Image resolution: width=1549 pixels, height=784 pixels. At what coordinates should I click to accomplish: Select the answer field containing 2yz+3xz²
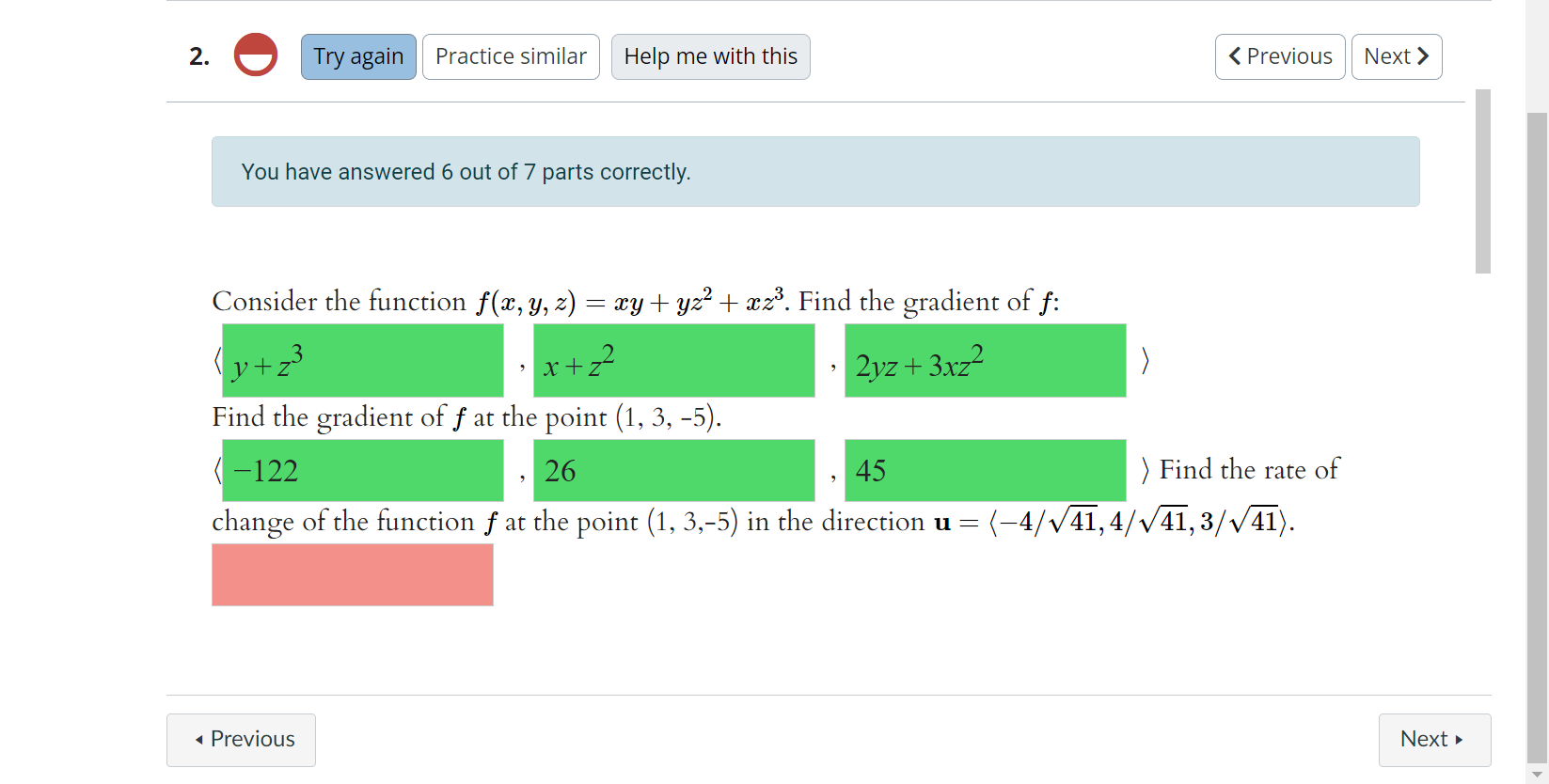coord(985,360)
